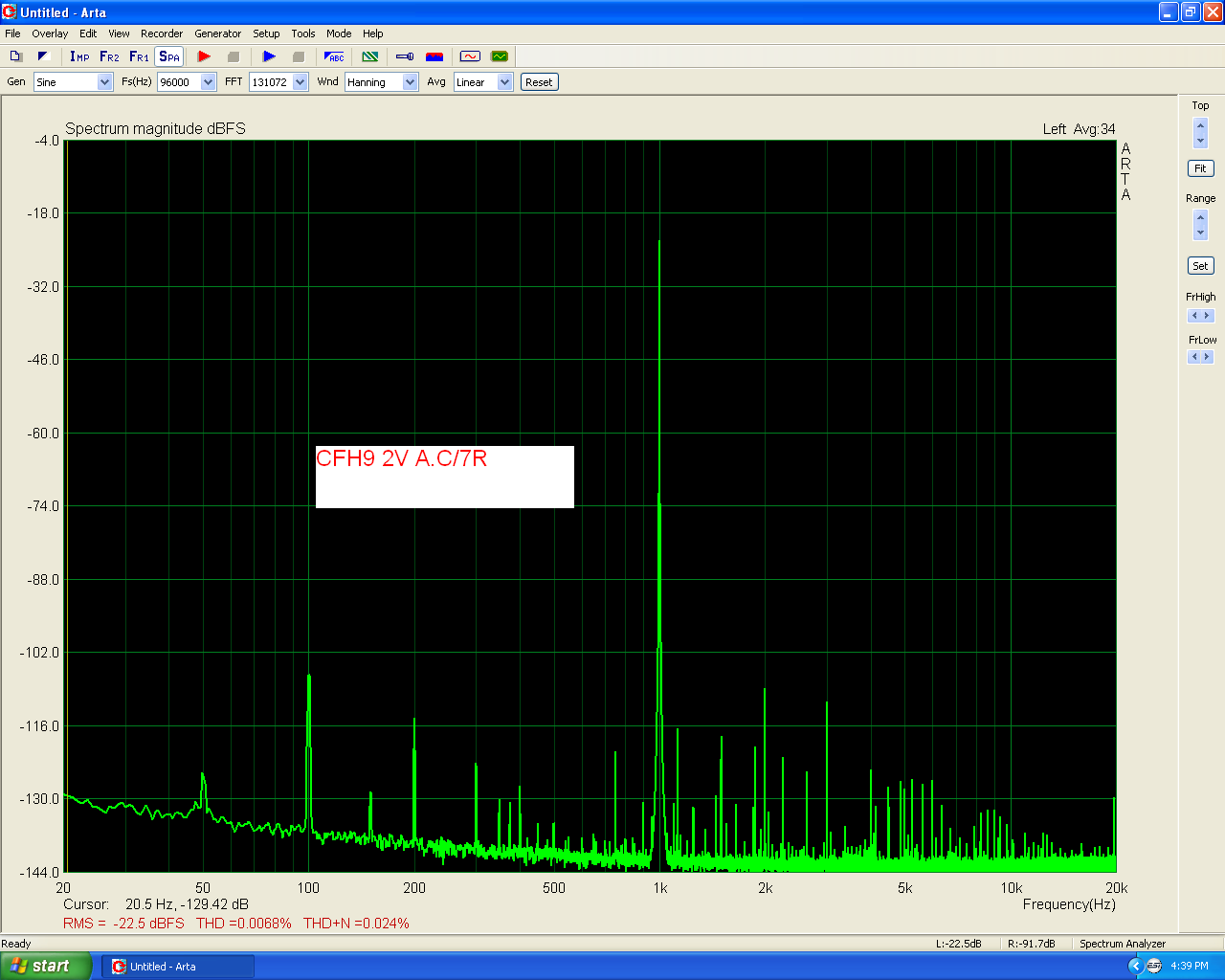Click the Left Avg:34 indicator

pyautogui.click(x=1079, y=129)
